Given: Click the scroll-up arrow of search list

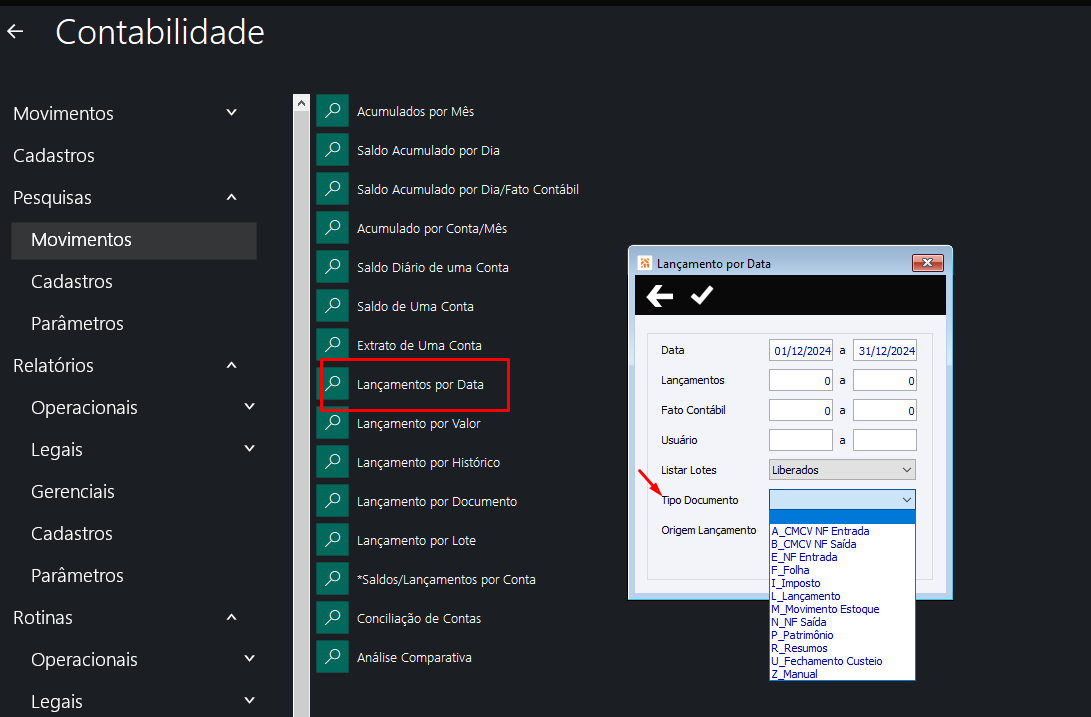Looking at the screenshot, I should pyautogui.click(x=301, y=103).
